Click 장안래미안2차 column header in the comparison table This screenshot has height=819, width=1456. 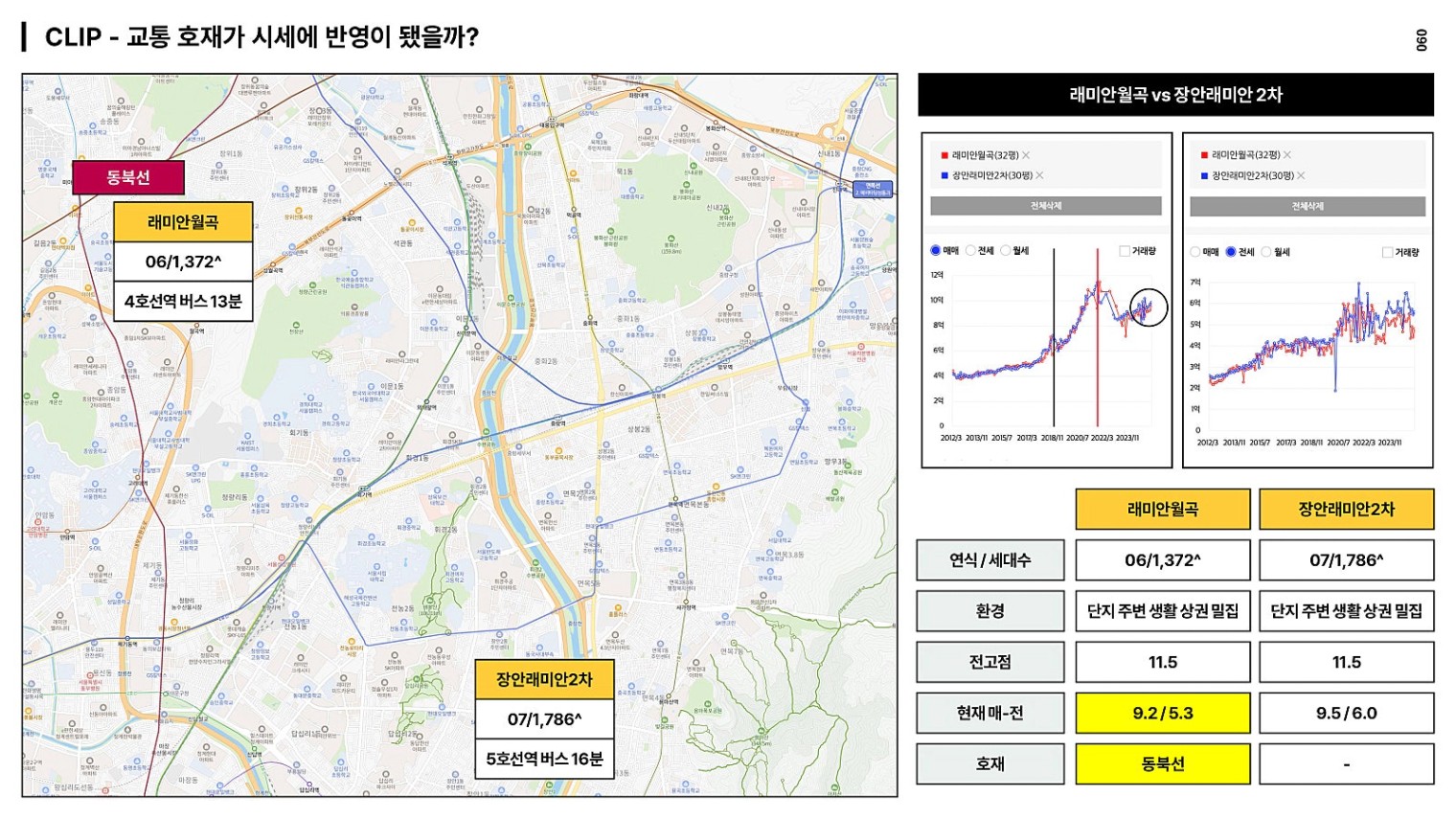1347,509
